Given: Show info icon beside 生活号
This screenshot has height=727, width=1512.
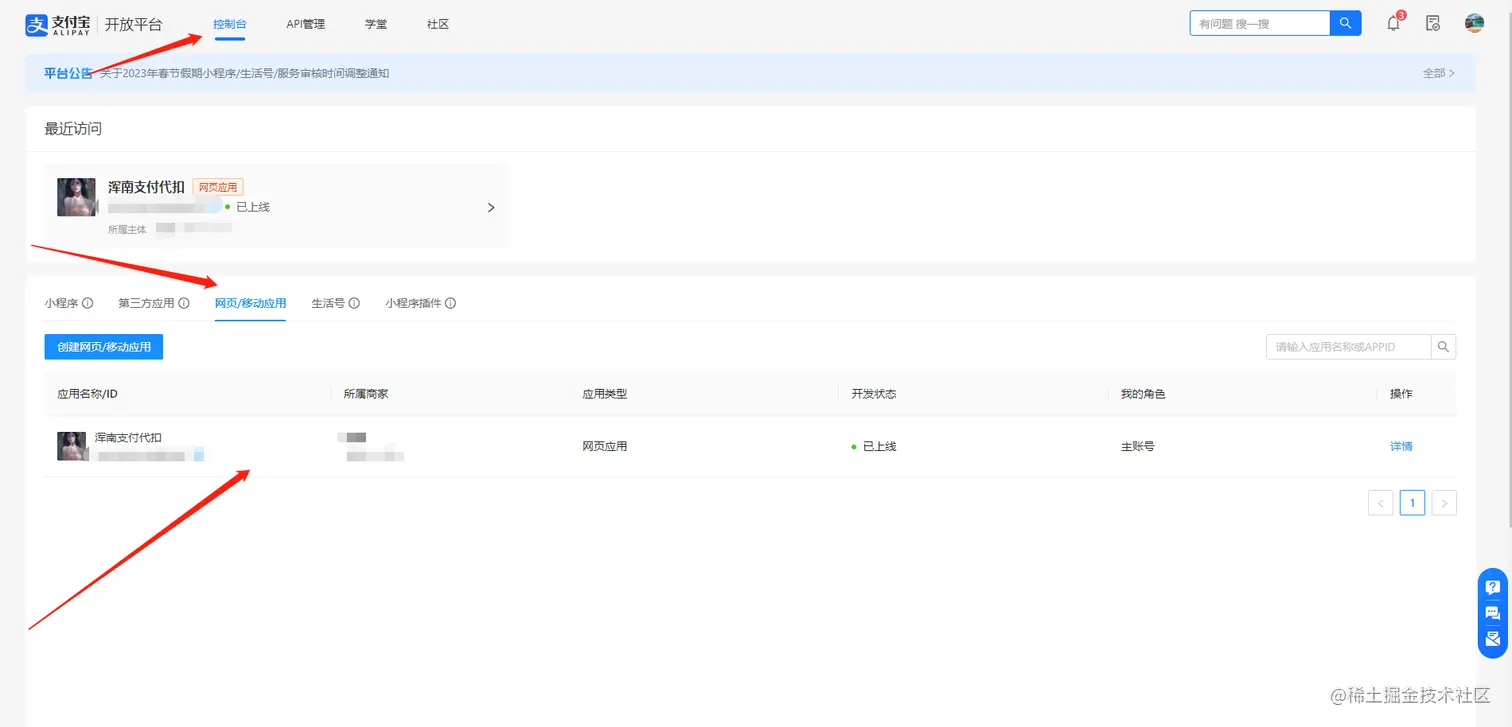Looking at the screenshot, I should (355, 303).
